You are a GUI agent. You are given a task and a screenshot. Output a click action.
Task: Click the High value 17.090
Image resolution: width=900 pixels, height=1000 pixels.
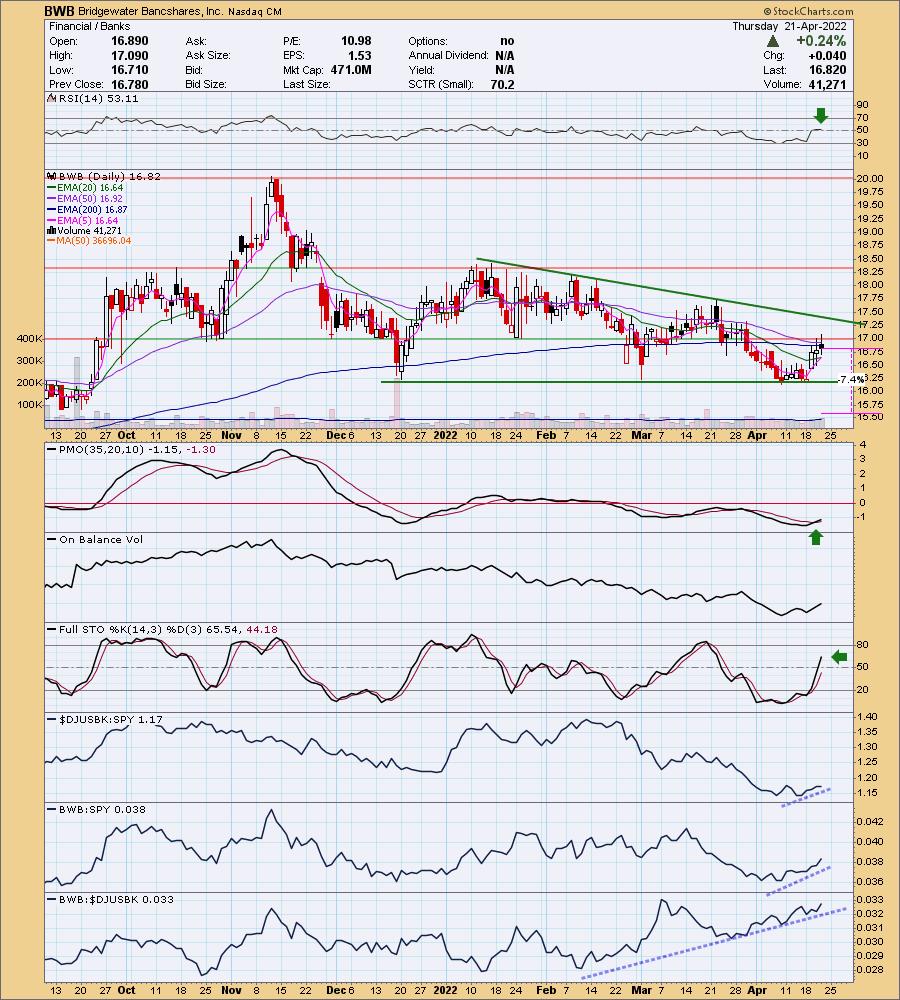(129, 55)
